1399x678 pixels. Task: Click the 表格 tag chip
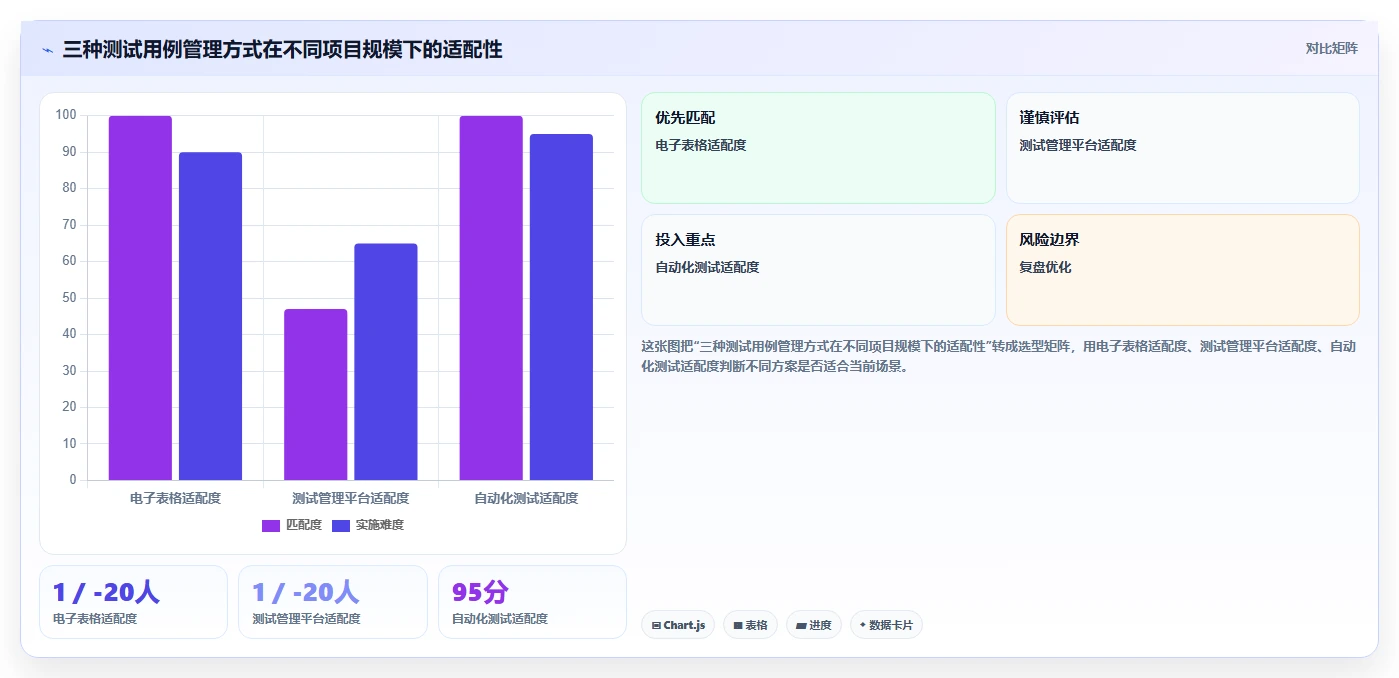[x=750, y=625]
